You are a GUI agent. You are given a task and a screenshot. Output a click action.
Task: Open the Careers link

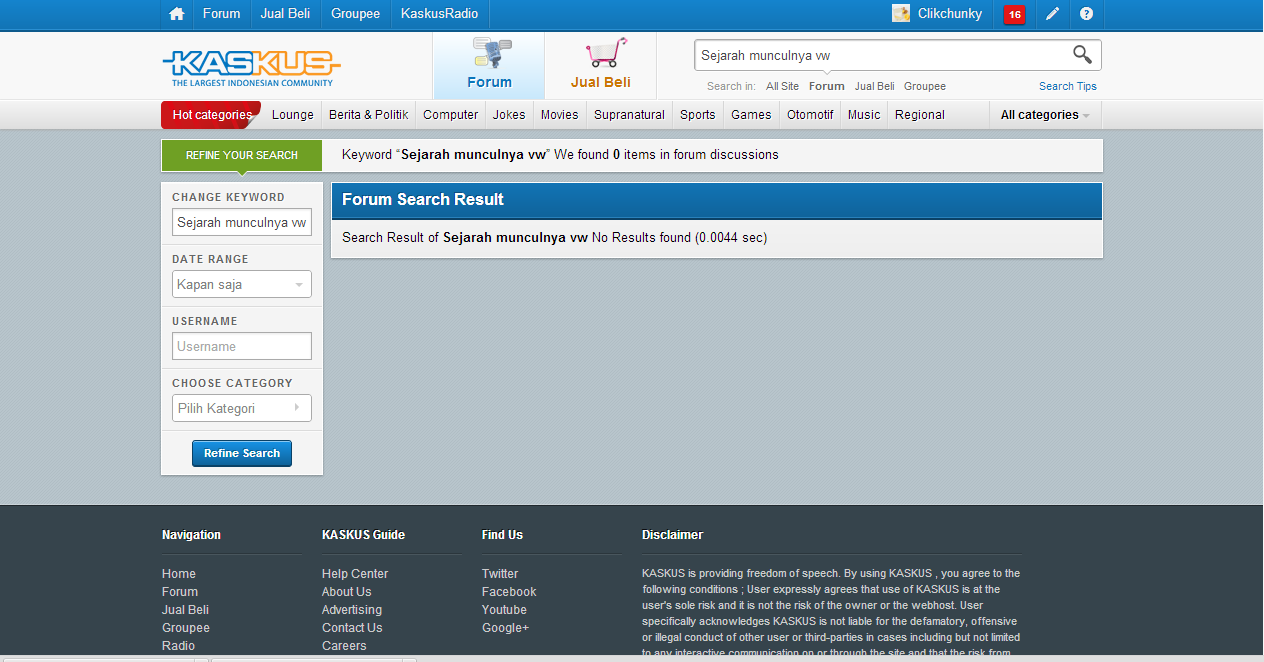tap(344, 646)
